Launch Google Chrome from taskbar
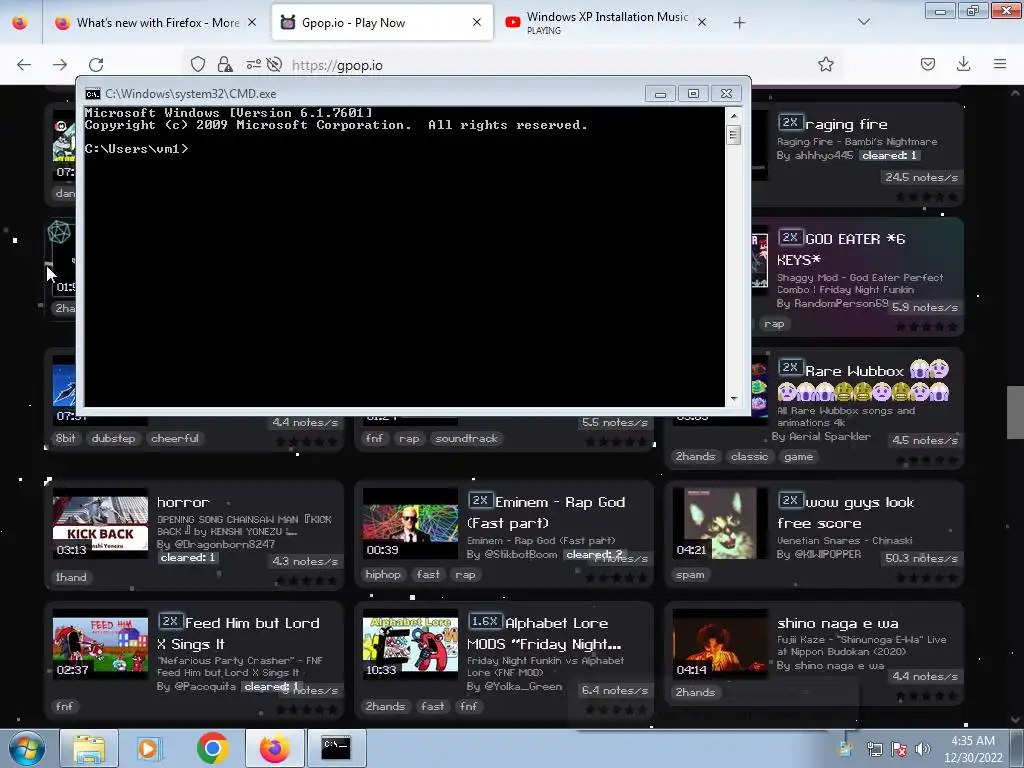The height and width of the screenshot is (768, 1024). [212, 748]
